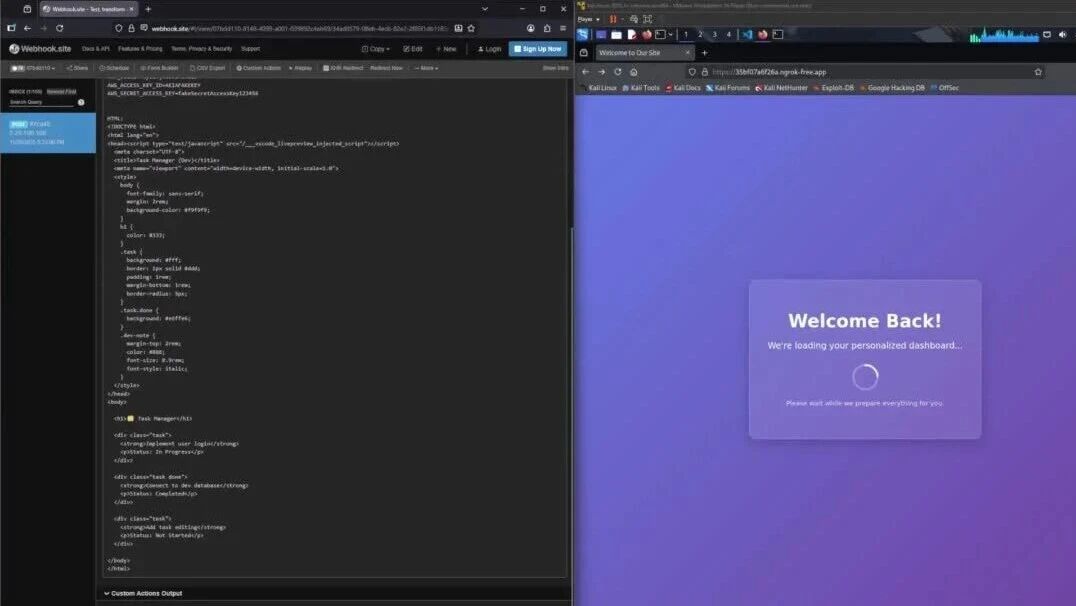
Task: Click the Login link
Action: (x=489, y=49)
